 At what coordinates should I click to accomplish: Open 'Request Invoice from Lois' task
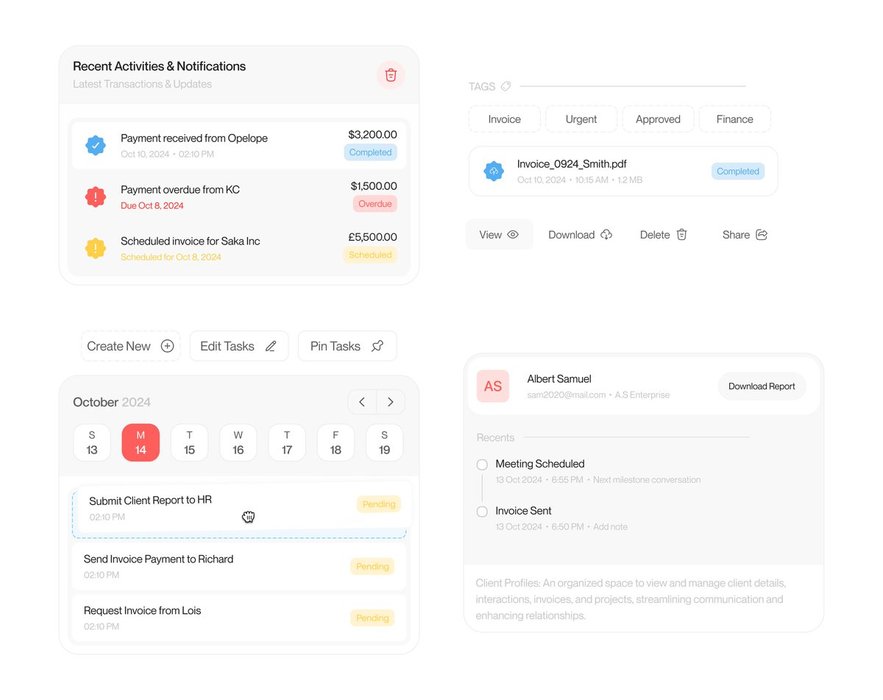point(239,618)
